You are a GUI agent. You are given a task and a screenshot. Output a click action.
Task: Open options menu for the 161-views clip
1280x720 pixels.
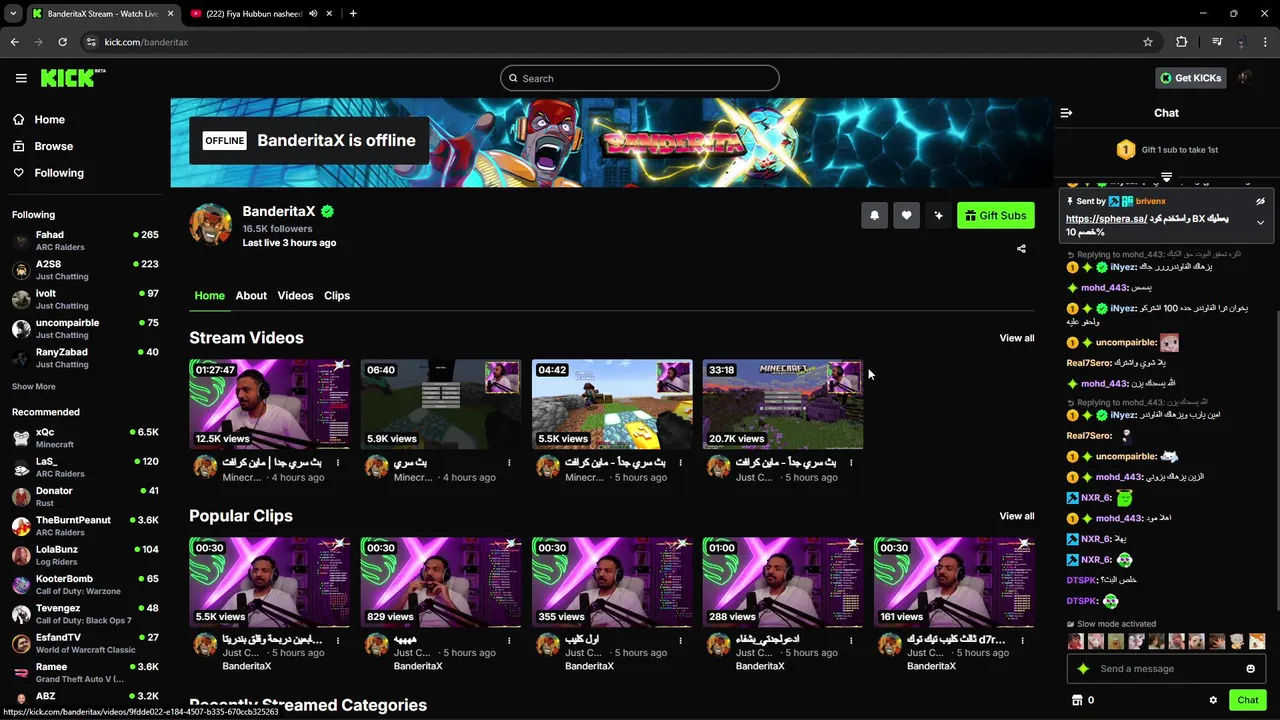1022,640
